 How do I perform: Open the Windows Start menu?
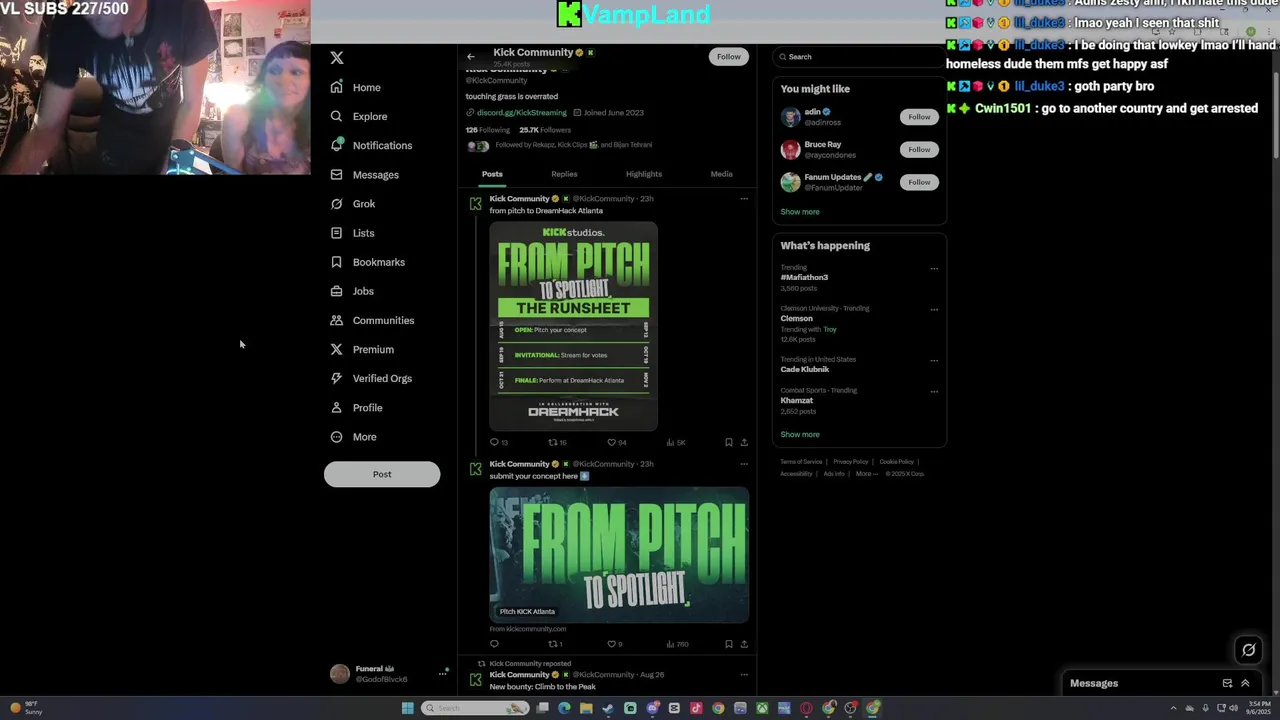pyautogui.click(x=407, y=708)
